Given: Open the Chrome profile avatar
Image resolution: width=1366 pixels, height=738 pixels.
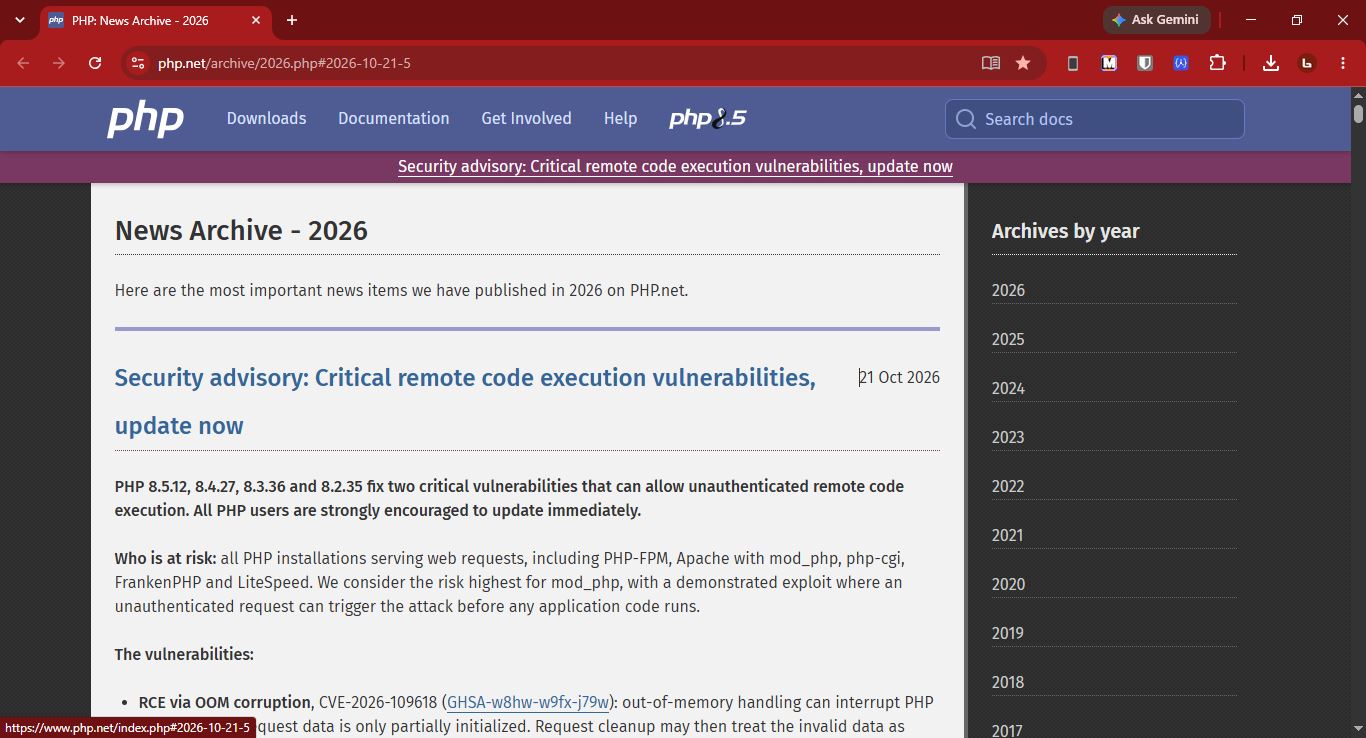Looking at the screenshot, I should [x=1306, y=63].
